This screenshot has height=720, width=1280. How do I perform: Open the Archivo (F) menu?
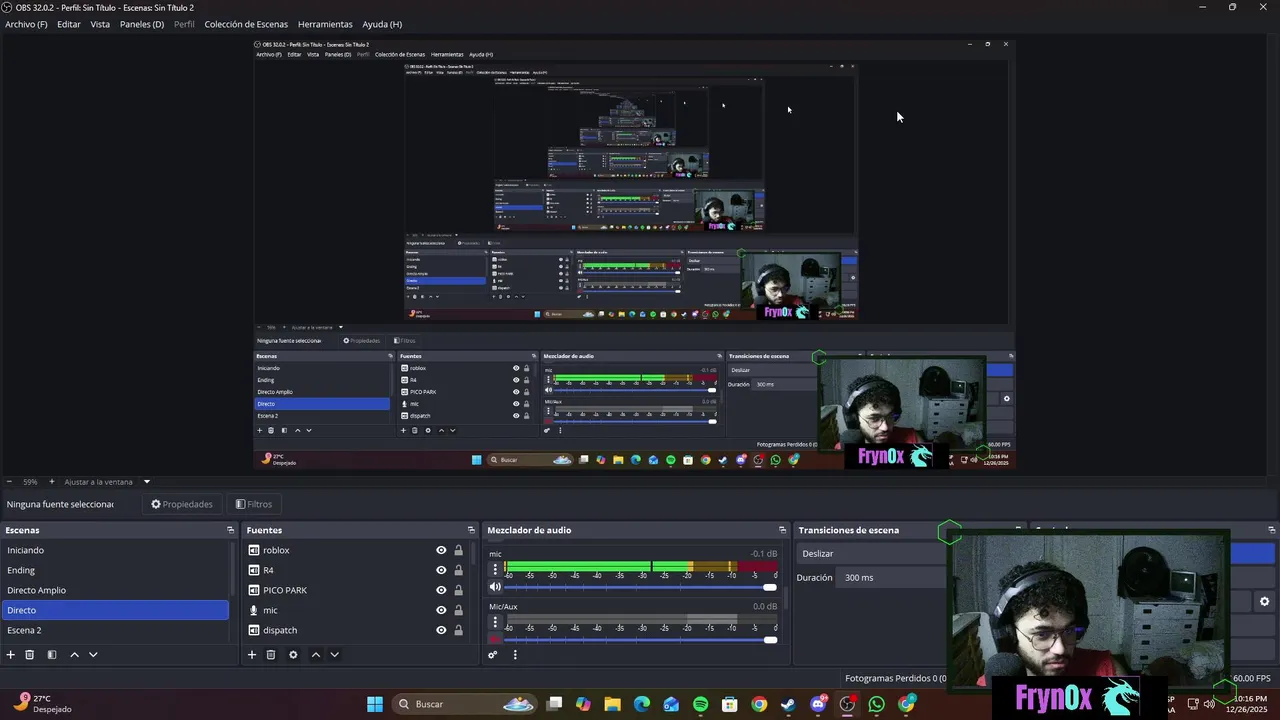[x=26, y=24]
